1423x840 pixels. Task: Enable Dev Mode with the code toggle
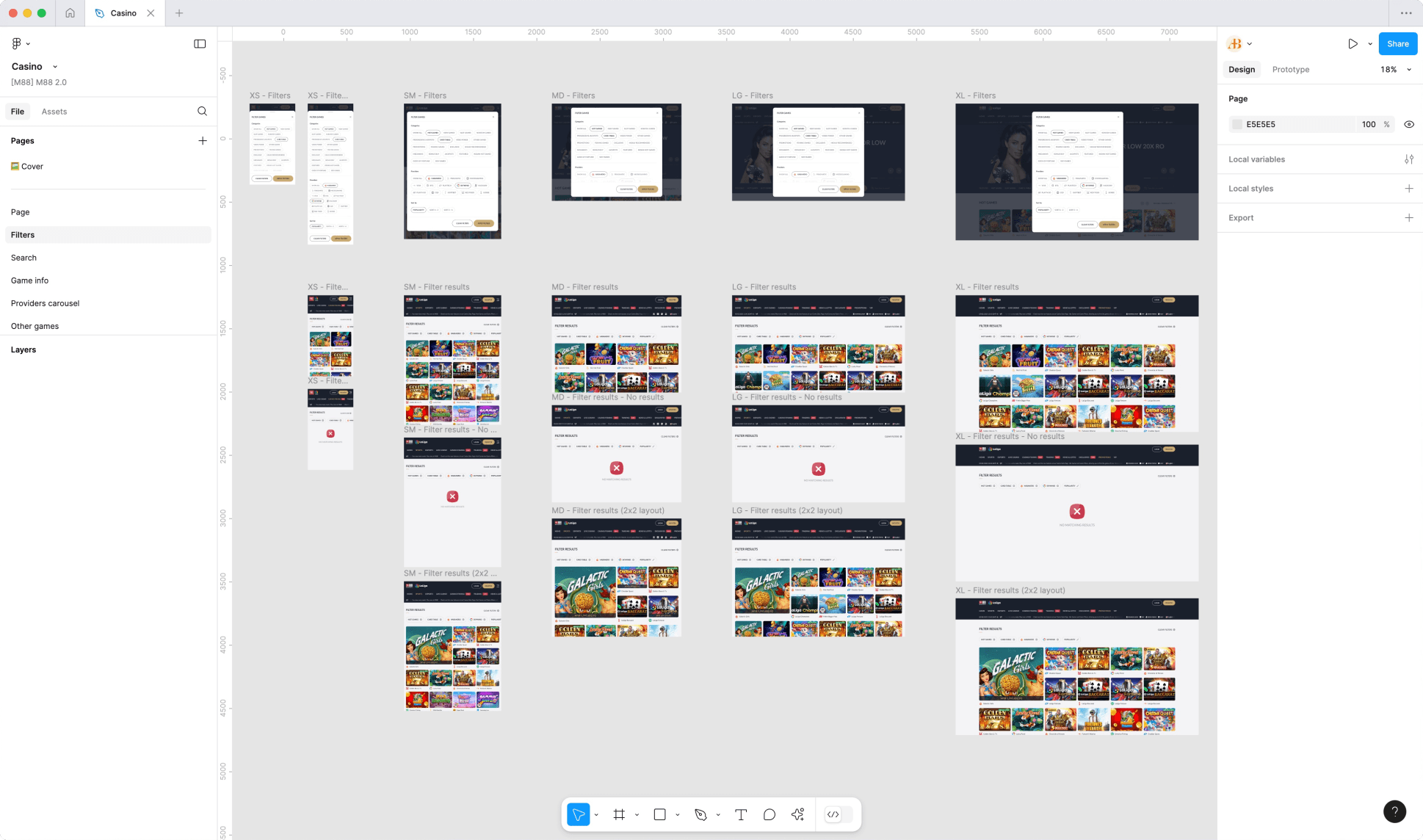[833, 814]
